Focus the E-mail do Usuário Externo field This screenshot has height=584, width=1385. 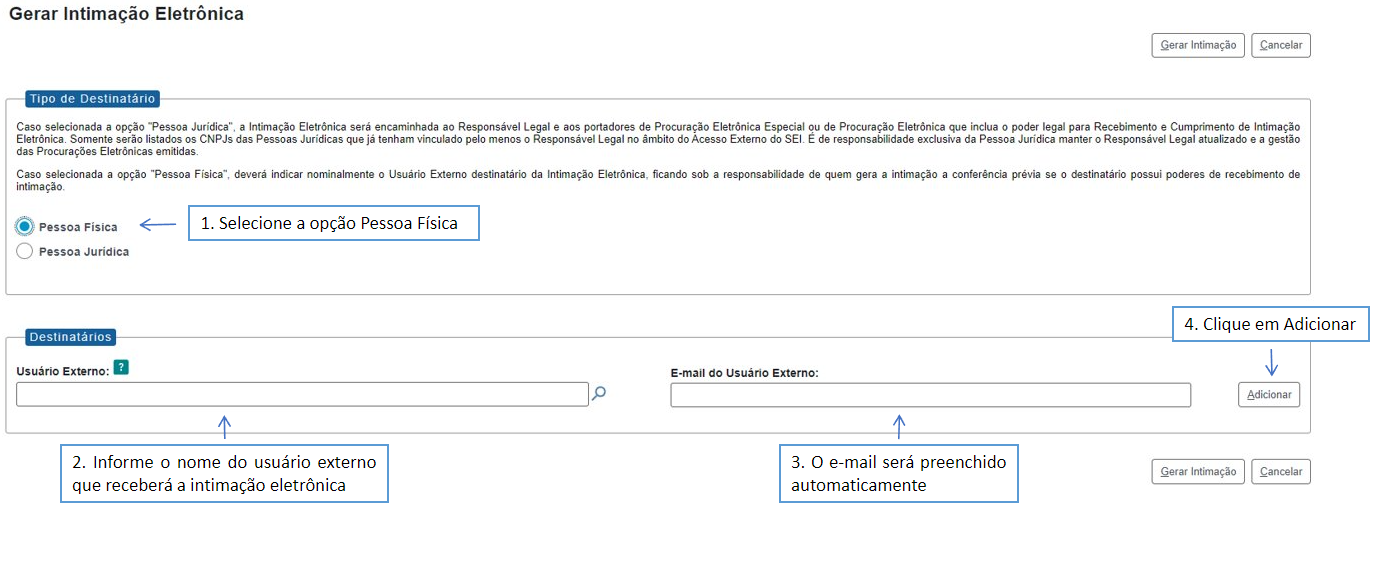pos(930,396)
